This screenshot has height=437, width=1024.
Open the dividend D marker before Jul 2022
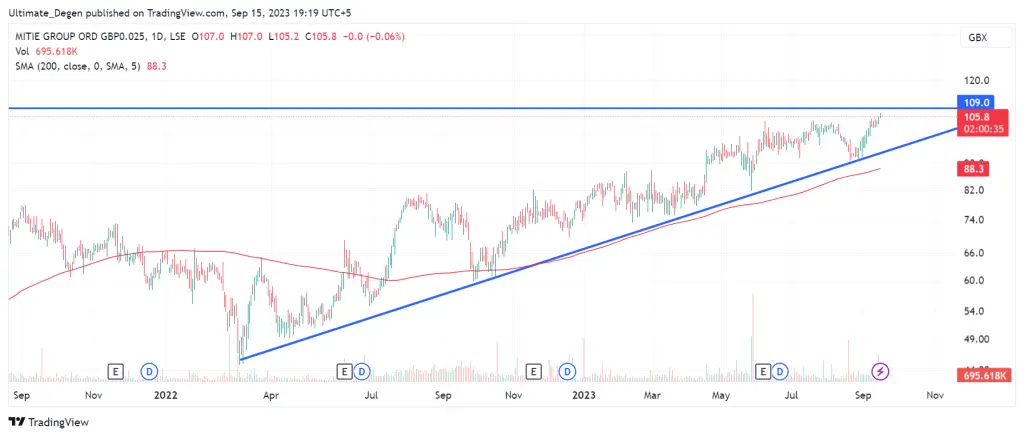click(362, 372)
